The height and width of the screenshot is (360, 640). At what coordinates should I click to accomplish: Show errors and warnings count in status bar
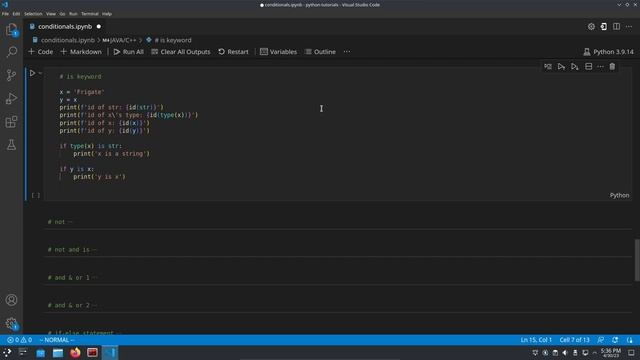(x=20, y=340)
